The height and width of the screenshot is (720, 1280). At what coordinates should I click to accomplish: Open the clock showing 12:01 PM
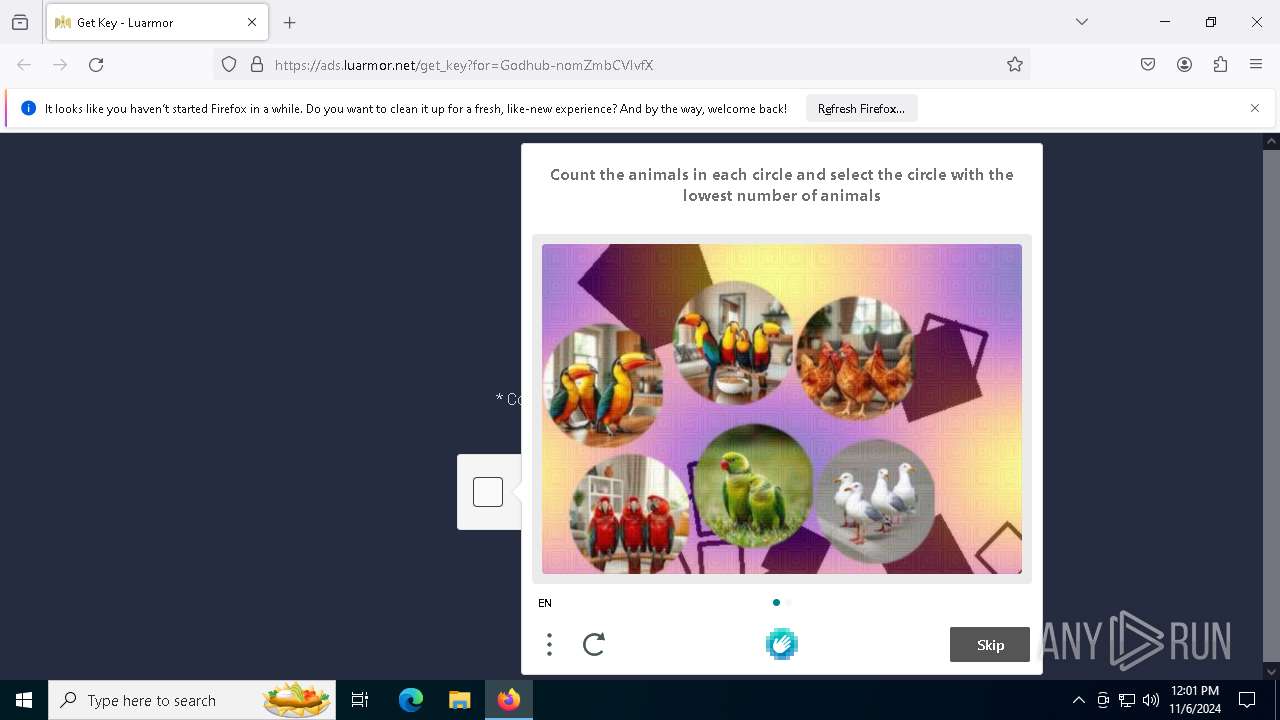pos(1195,700)
